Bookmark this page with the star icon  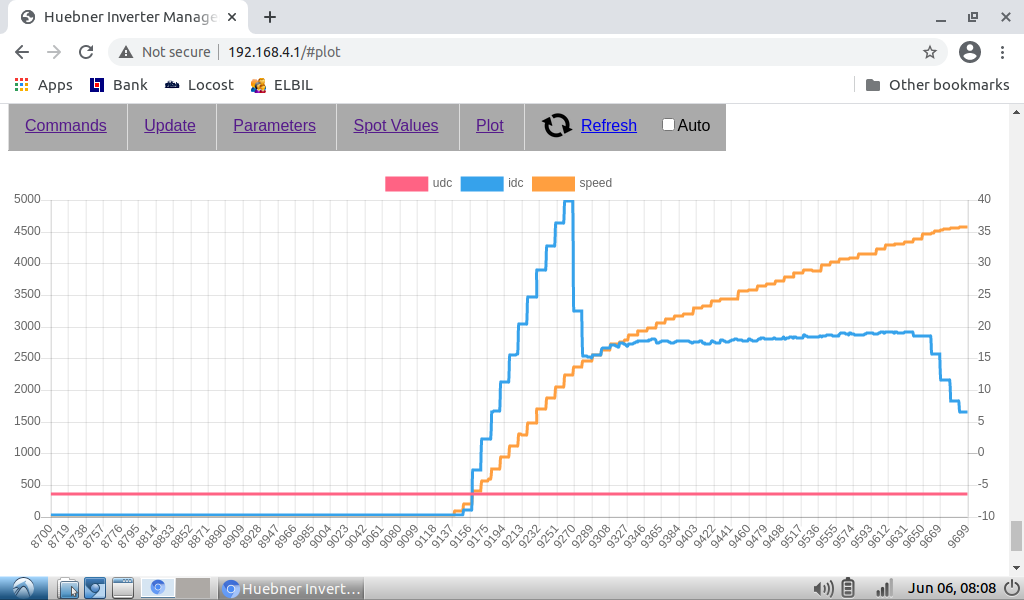(929, 52)
